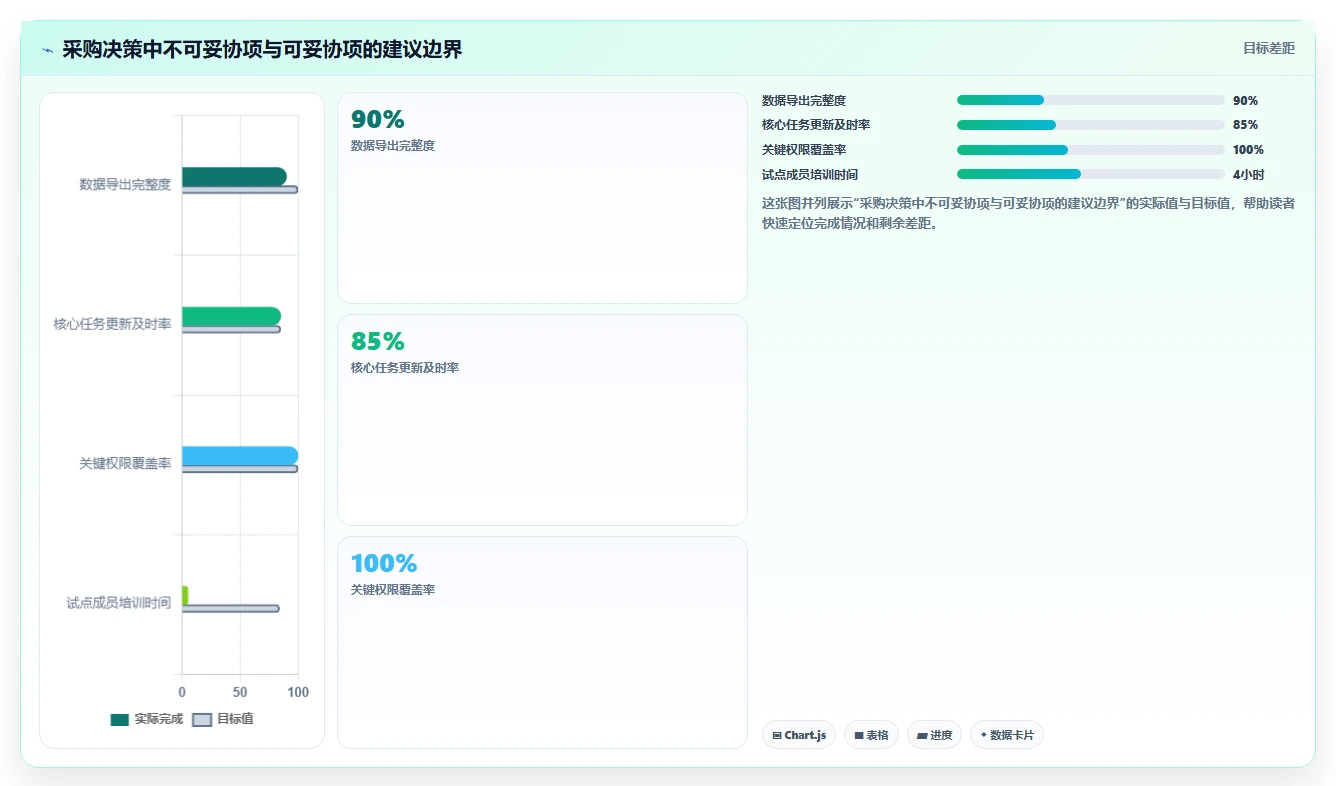The height and width of the screenshot is (786, 1336).
Task: Select the Chart.js tag chip
Action: 799,735
